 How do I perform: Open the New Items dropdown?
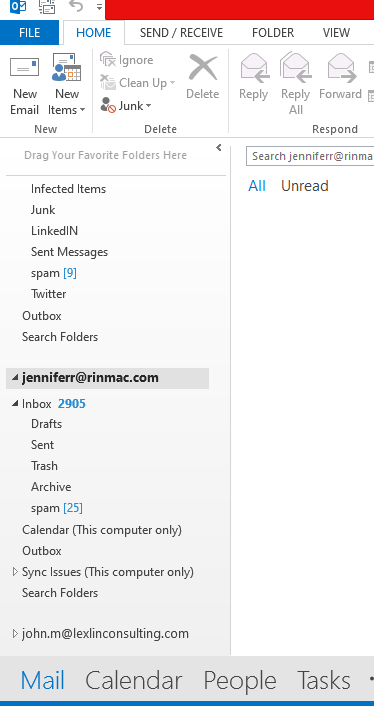coord(67,102)
